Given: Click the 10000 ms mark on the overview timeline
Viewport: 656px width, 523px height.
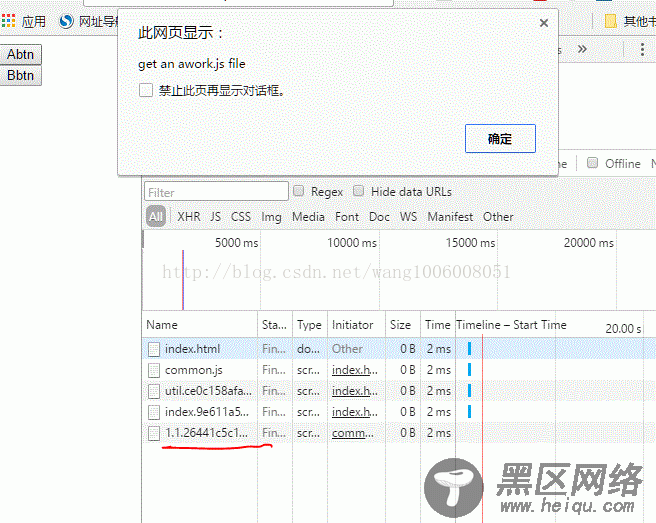Looking at the screenshot, I should pos(351,243).
